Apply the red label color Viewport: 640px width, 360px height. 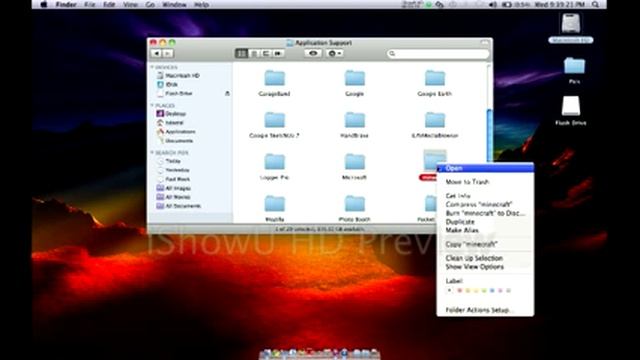click(x=460, y=291)
